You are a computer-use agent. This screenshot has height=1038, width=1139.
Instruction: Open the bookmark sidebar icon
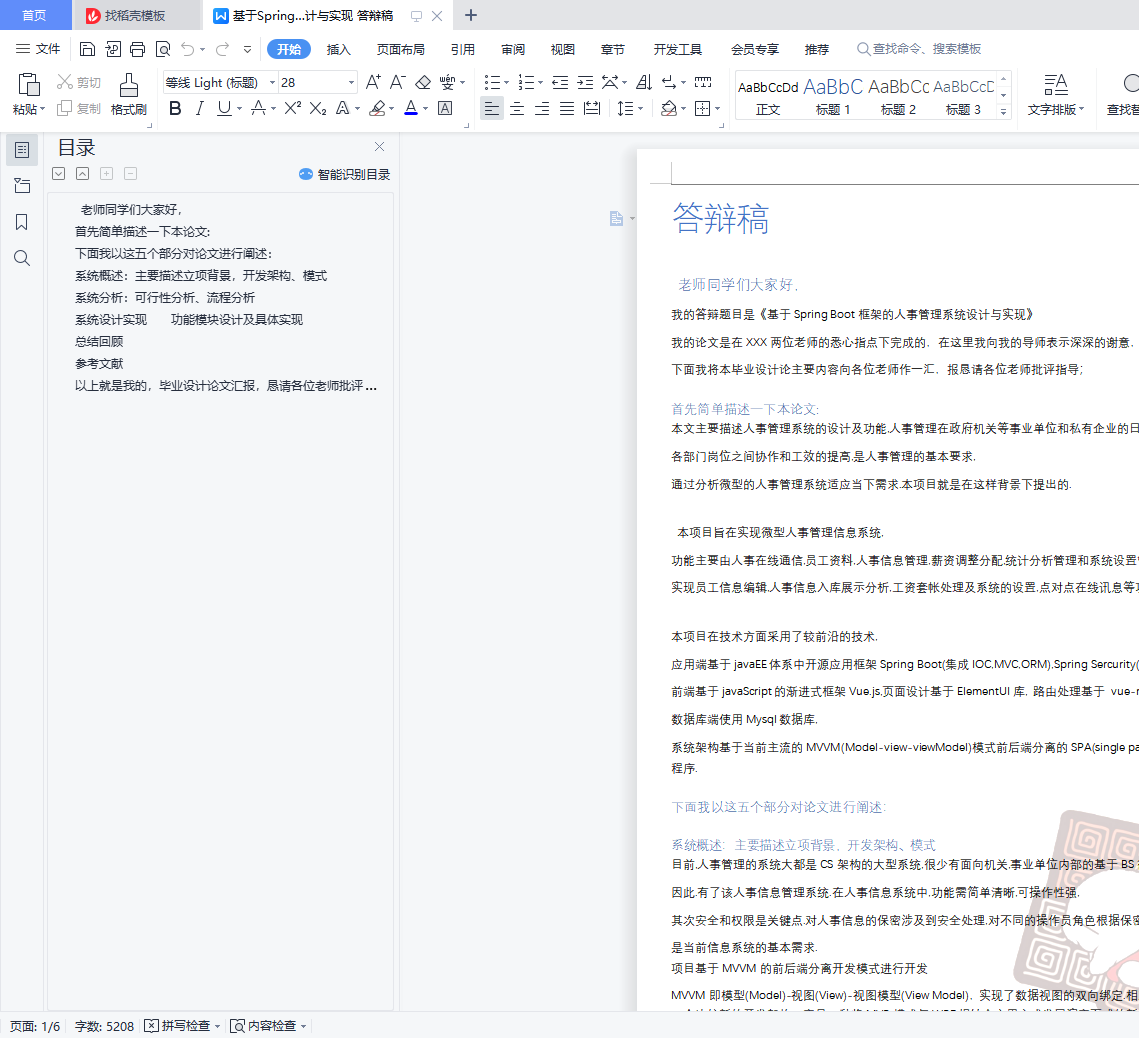click(22, 222)
